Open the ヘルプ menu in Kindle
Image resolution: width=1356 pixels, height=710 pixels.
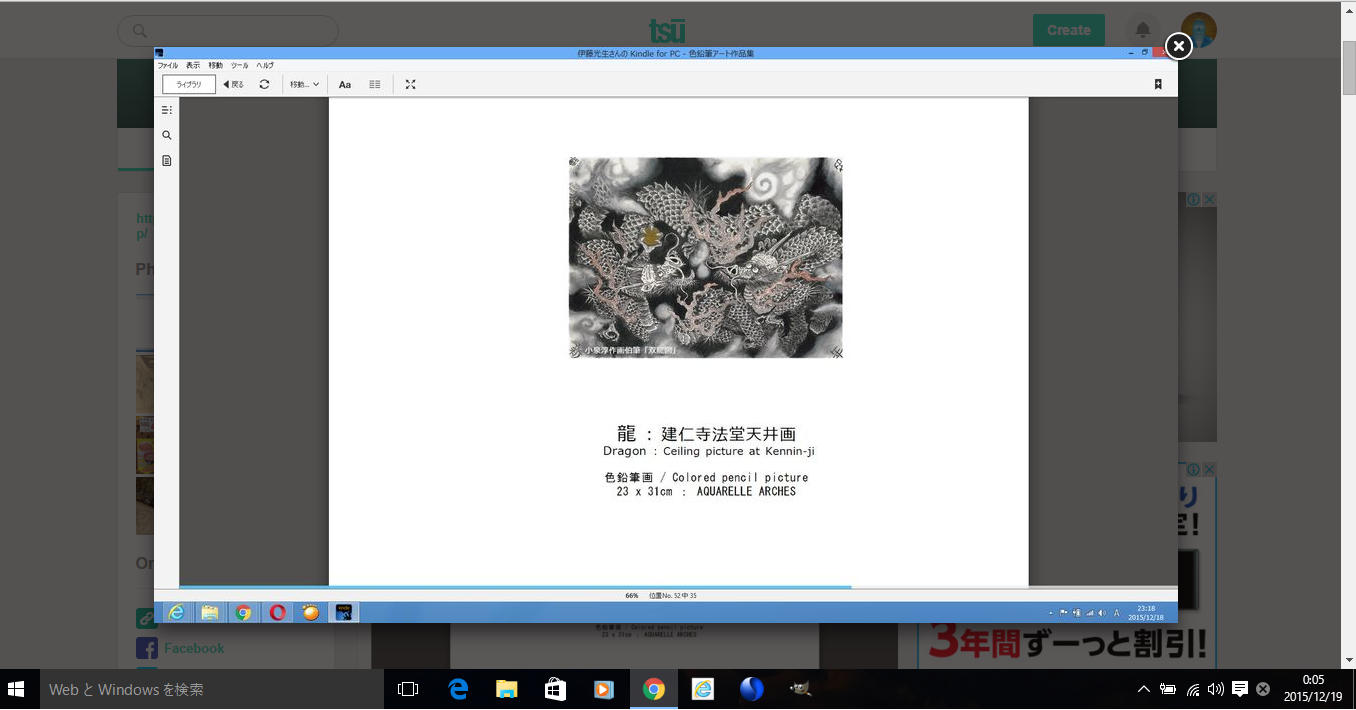265,66
